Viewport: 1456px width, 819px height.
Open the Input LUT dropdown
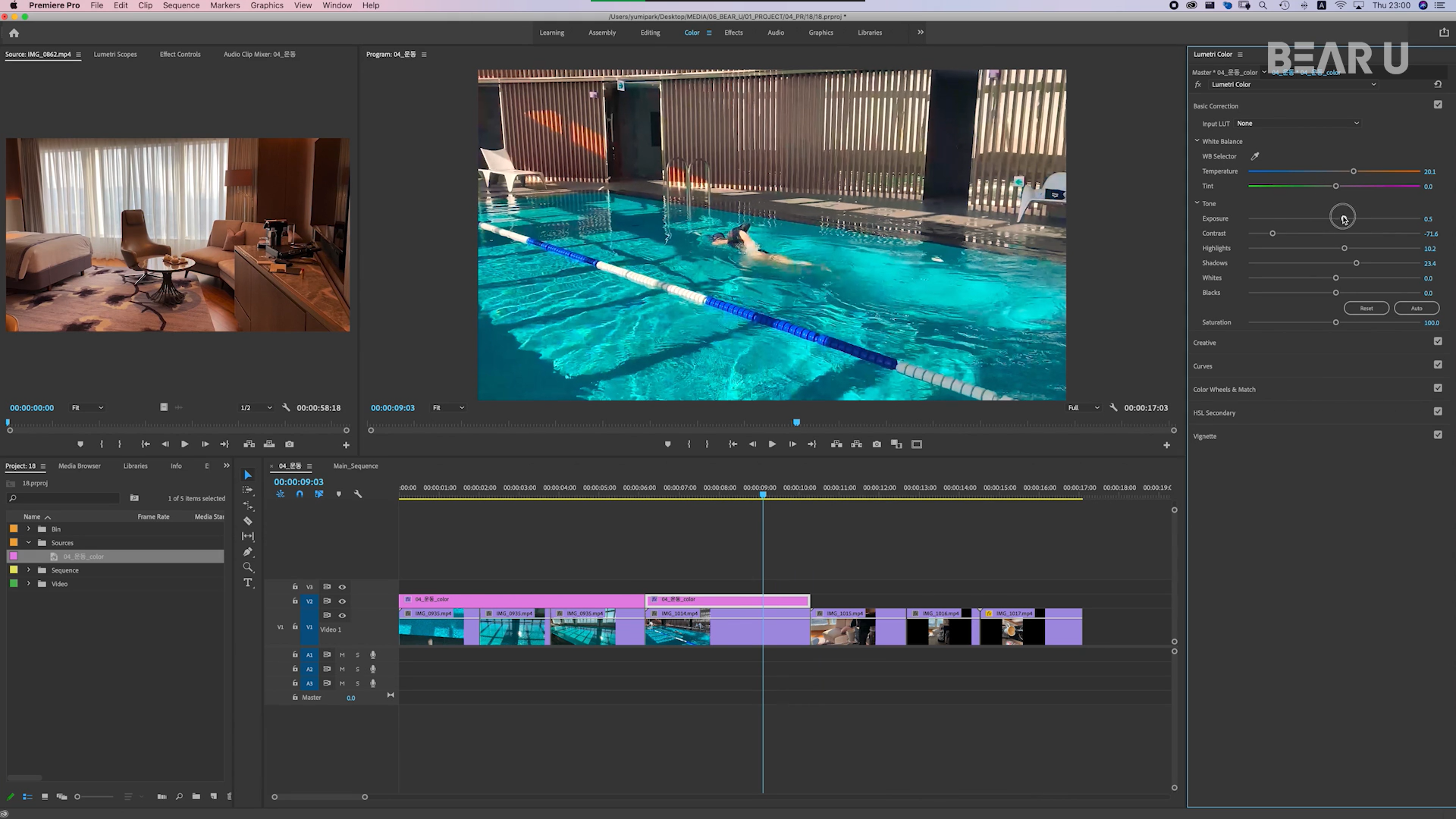[x=1298, y=124]
